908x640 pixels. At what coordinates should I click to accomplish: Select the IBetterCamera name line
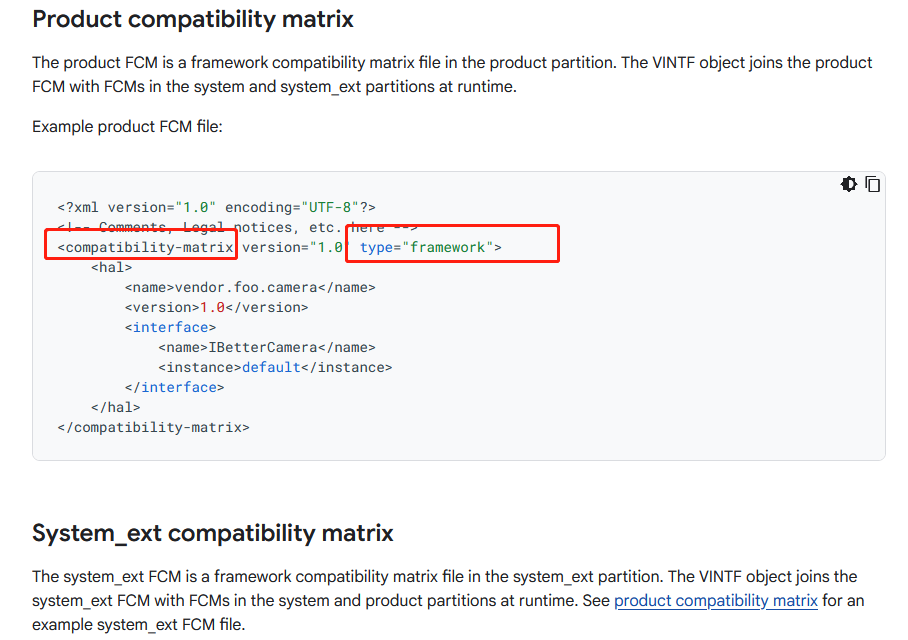click(267, 348)
